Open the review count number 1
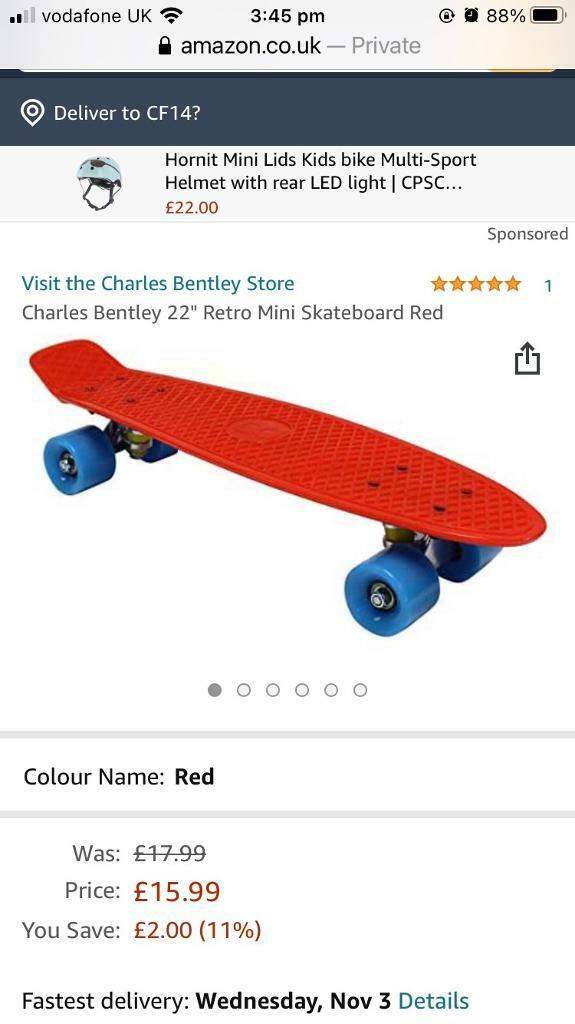575x1024 pixels. (548, 285)
